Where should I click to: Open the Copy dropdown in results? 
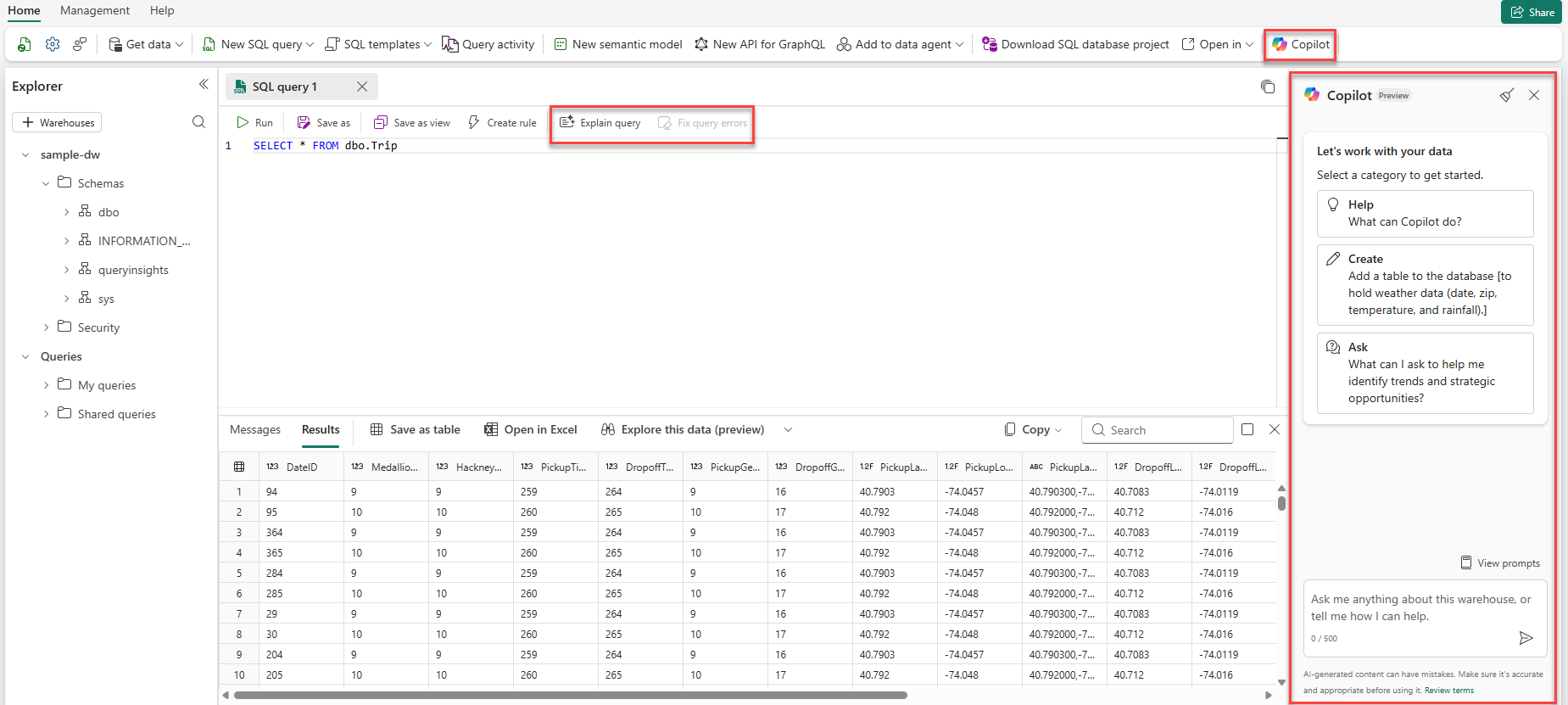click(x=1033, y=429)
